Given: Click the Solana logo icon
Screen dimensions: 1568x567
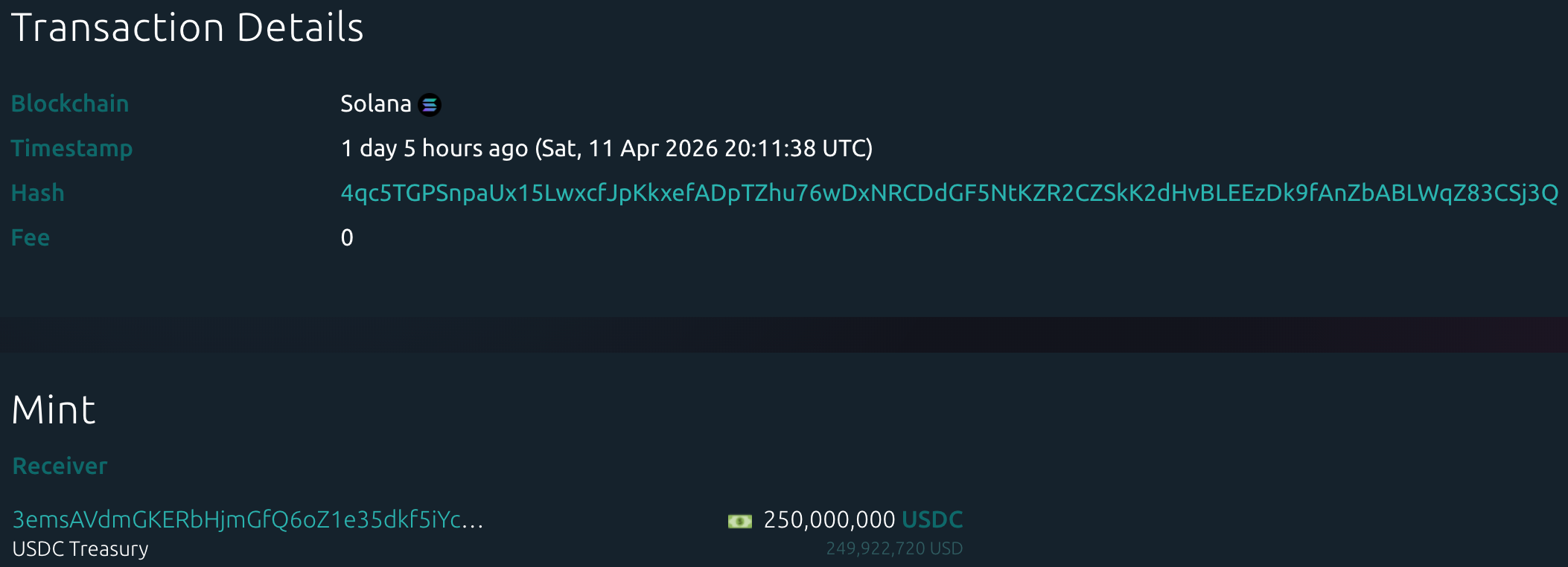Looking at the screenshot, I should point(430,105).
